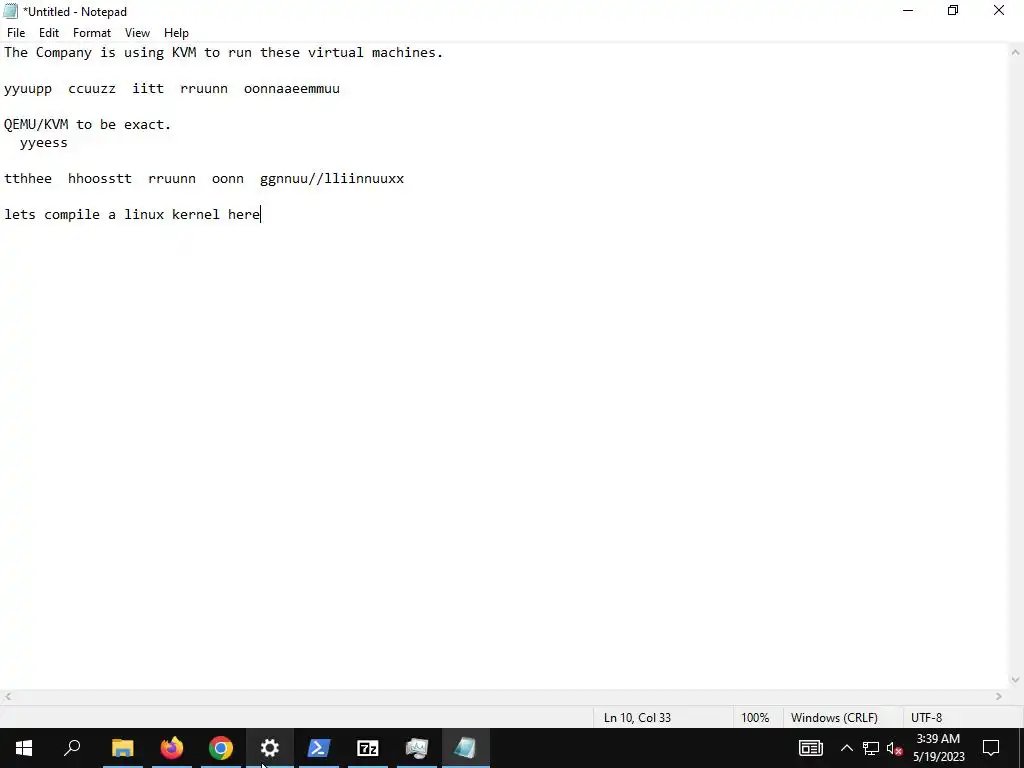Select the Notepad taskbar icon
The image size is (1024, 768).
(466, 748)
